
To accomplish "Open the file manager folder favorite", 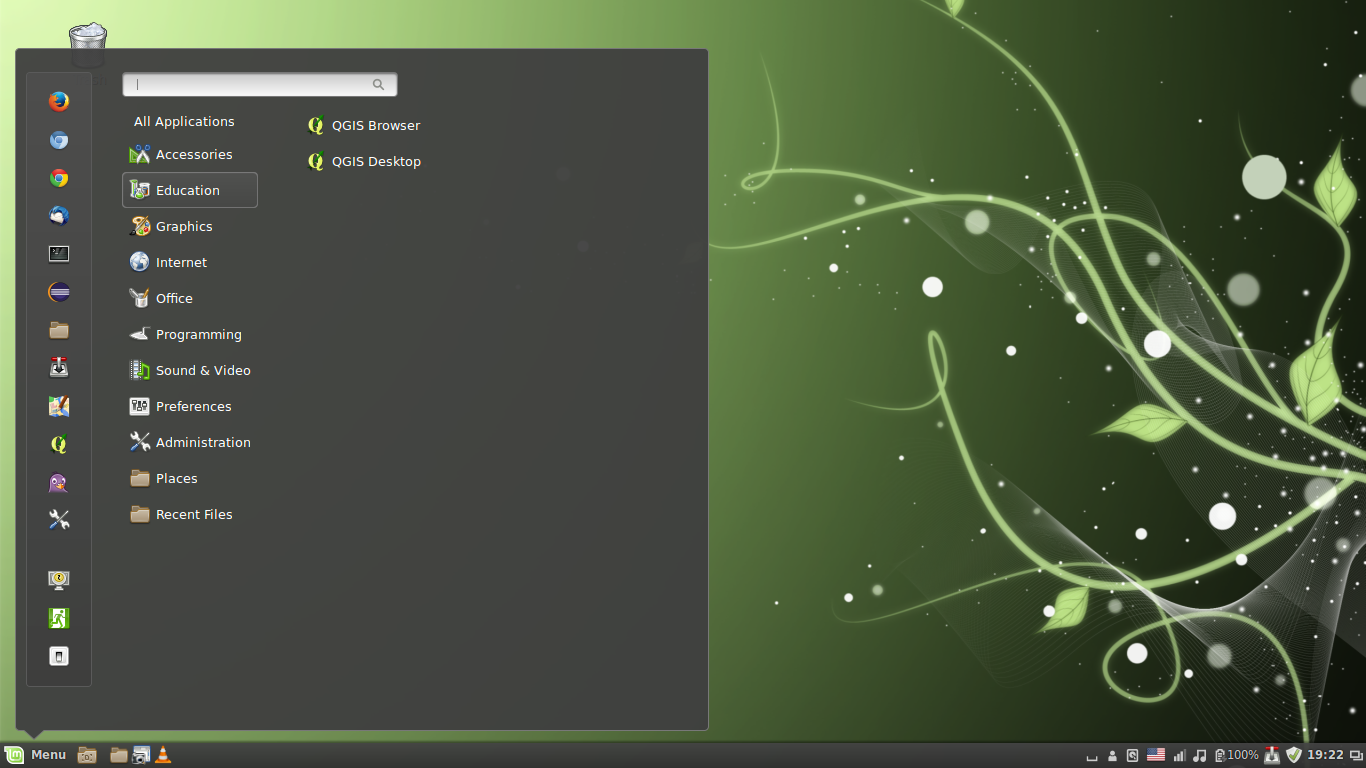I will click(x=59, y=330).
